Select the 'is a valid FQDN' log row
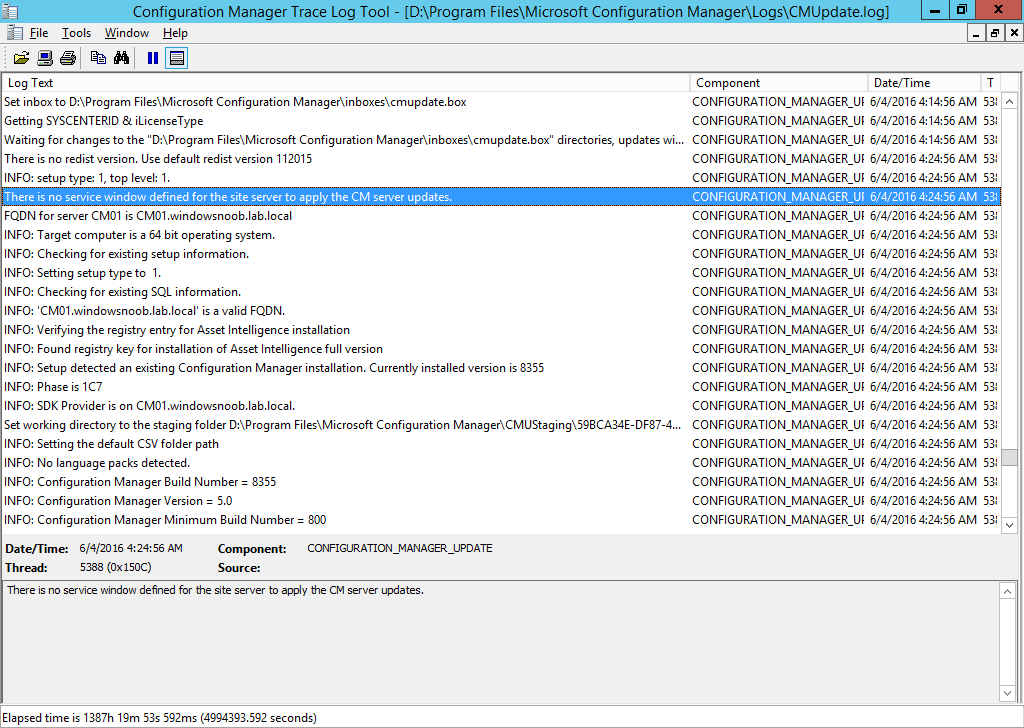 coord(502,311)
